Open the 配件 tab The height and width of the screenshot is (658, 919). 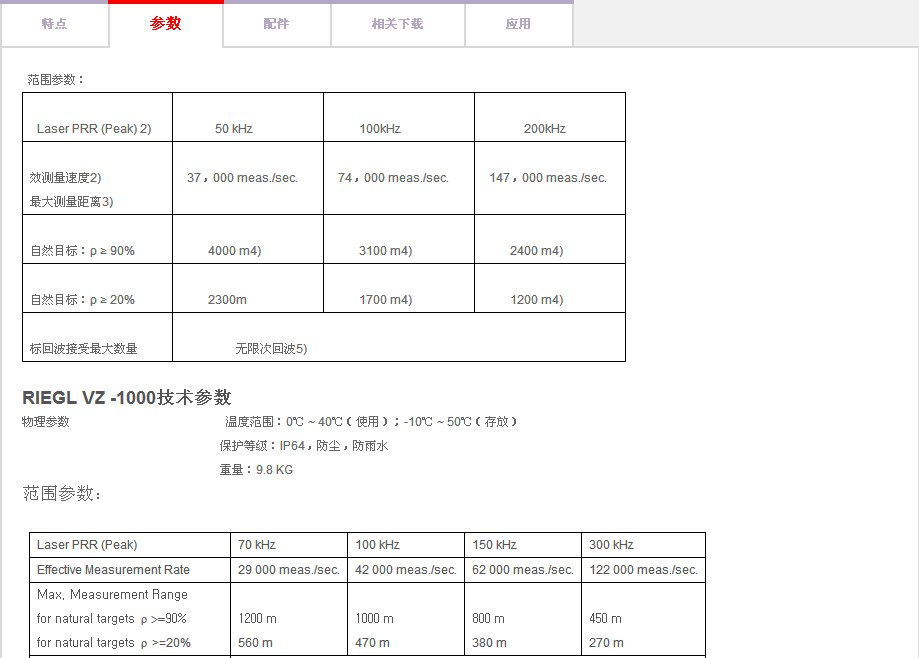pos(276,24)
